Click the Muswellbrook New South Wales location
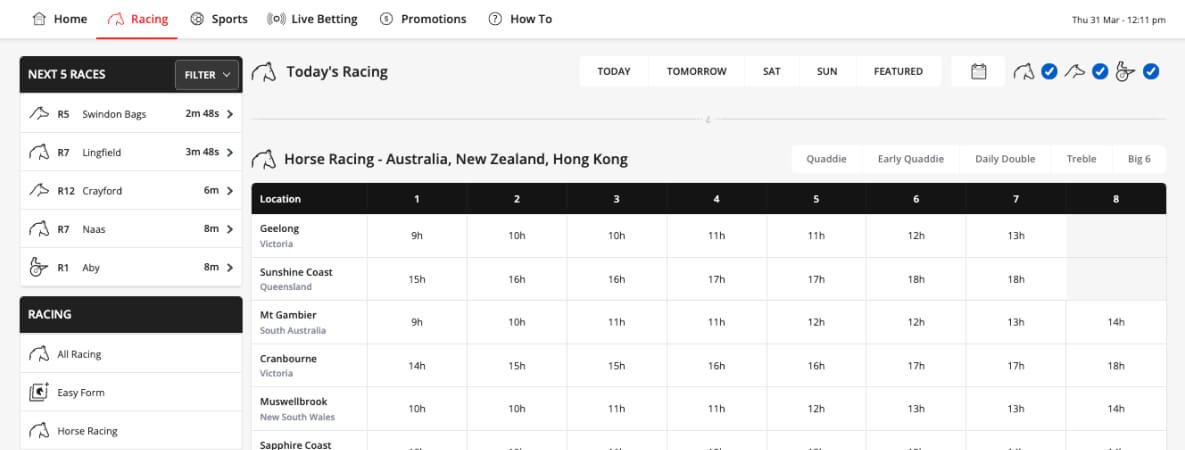Viewport: 1185px width, 450px height. [x=309, y=408]
